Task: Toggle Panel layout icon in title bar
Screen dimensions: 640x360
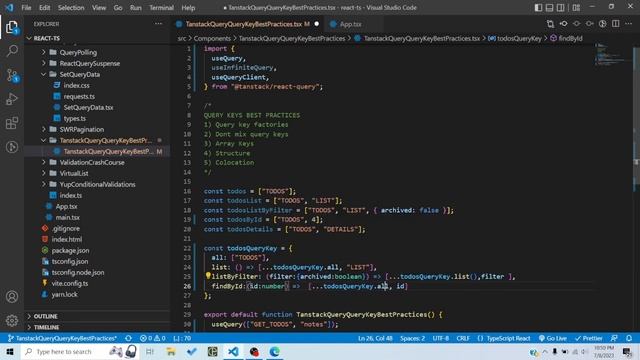Action: click(549, 7)
